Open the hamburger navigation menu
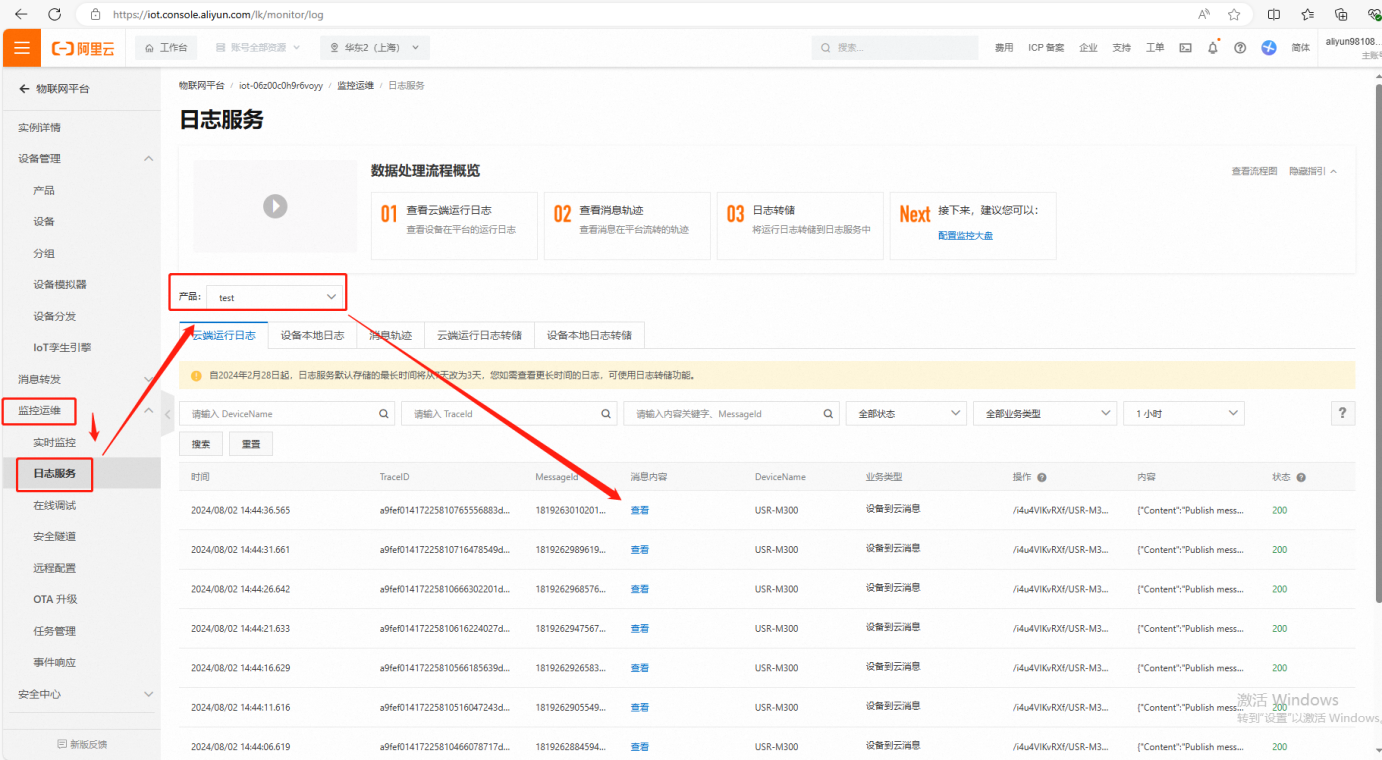Image resolution: width=1382 pixels, height=760 pixels. [x=21, y=48]
